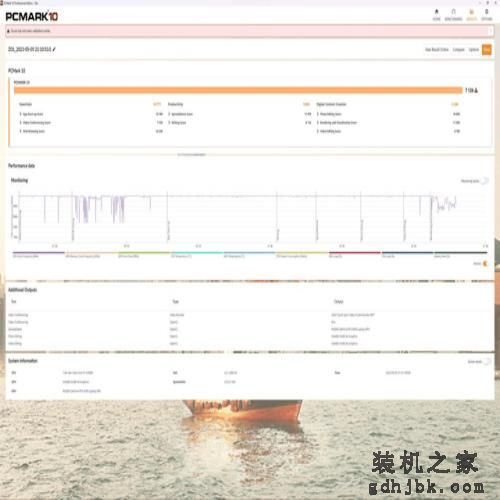The image size is (500, 500).
Task: Select red GPU Load legend line
Action: tap(355, 253)
